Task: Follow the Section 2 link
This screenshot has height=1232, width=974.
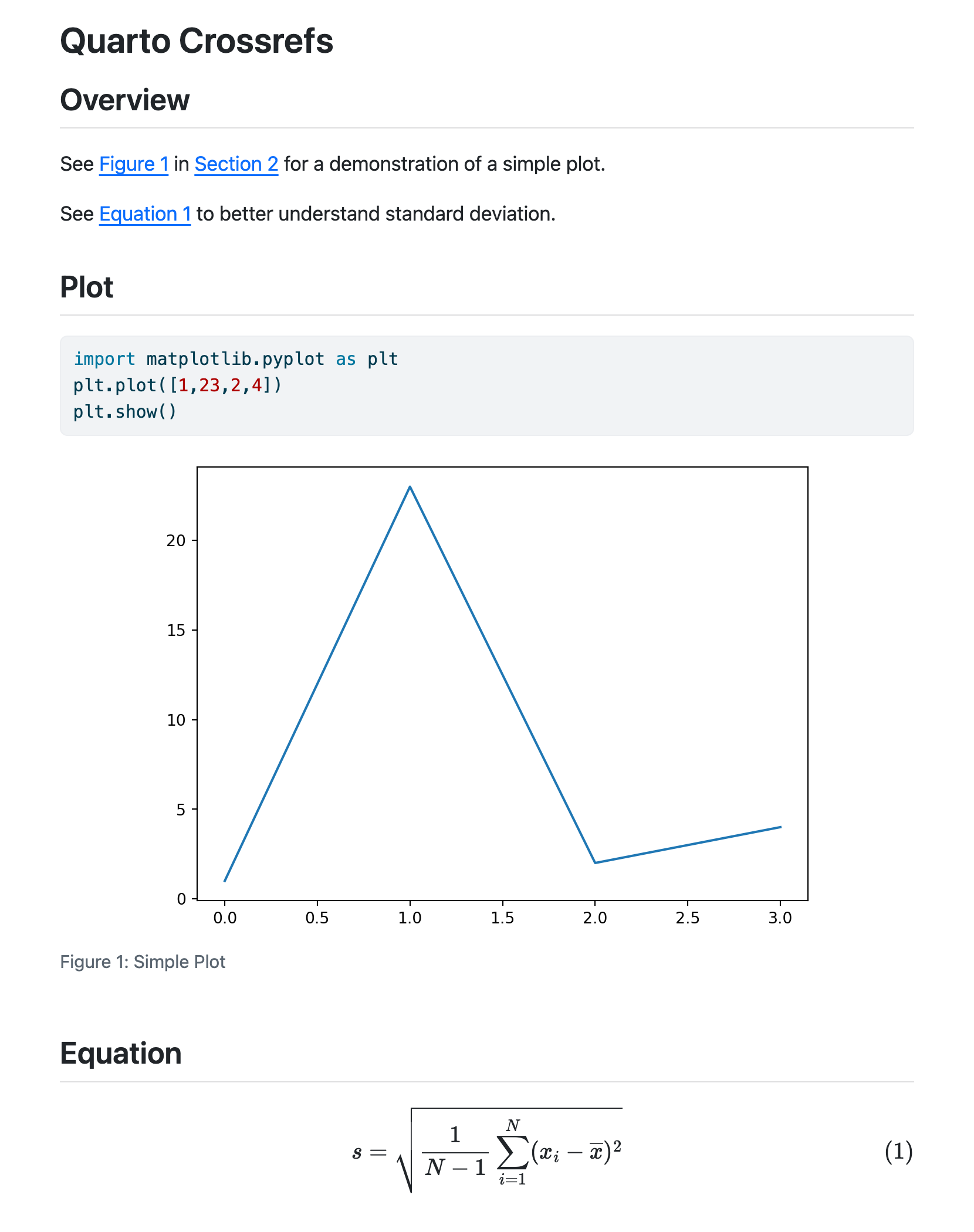Action: pyautogui.click(x=236, y=164)
